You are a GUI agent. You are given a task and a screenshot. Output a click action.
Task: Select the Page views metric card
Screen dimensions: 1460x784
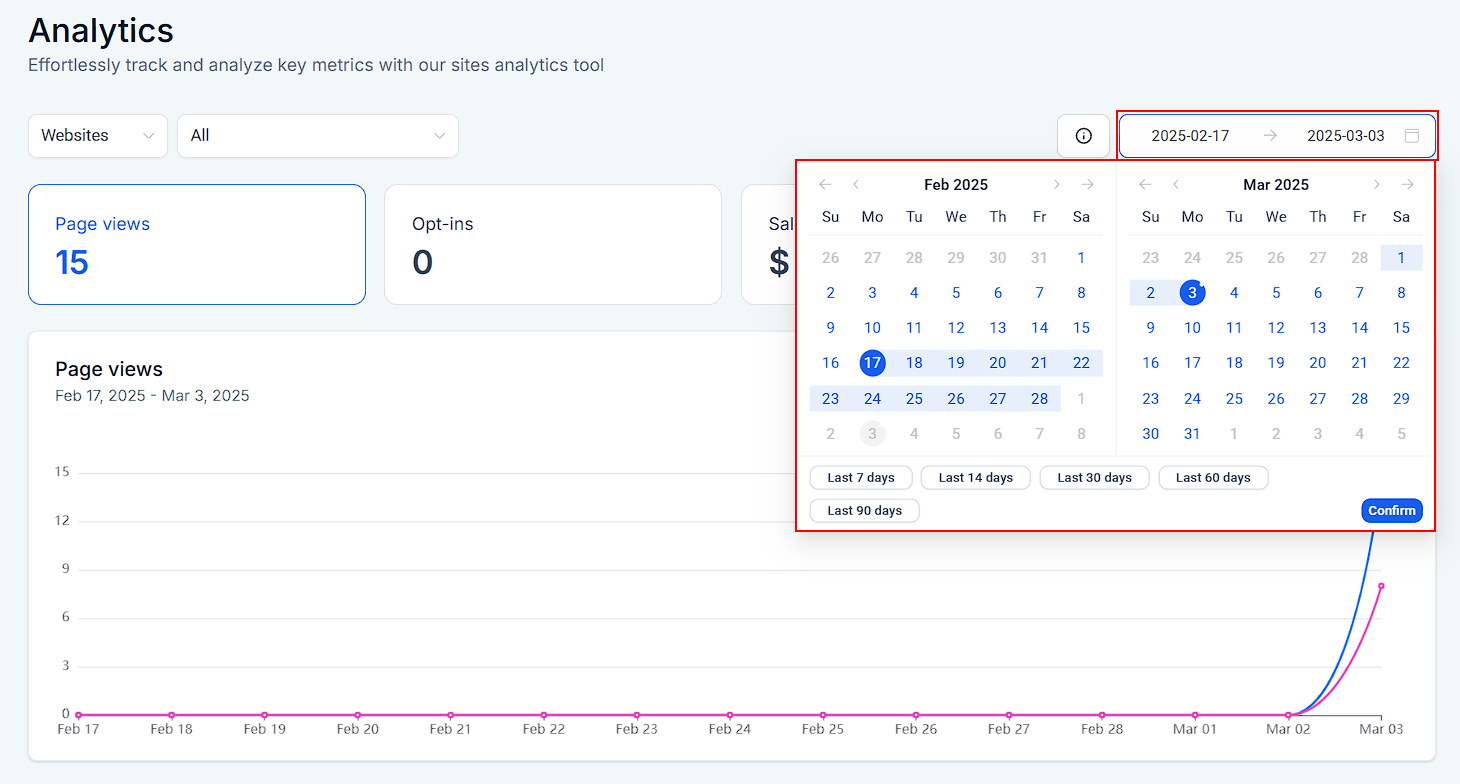(x=197, y=244)
